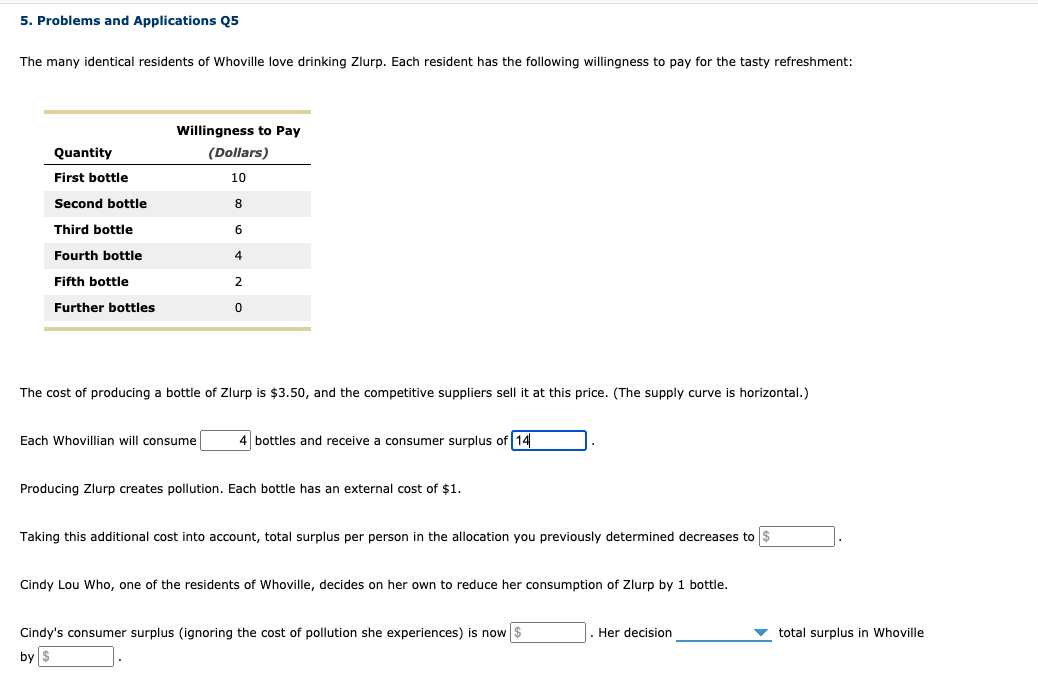This screenshot has height=688, width=1038.
Task: Click Cindy's consumer surplus dollar input
Action: [548, 632]
